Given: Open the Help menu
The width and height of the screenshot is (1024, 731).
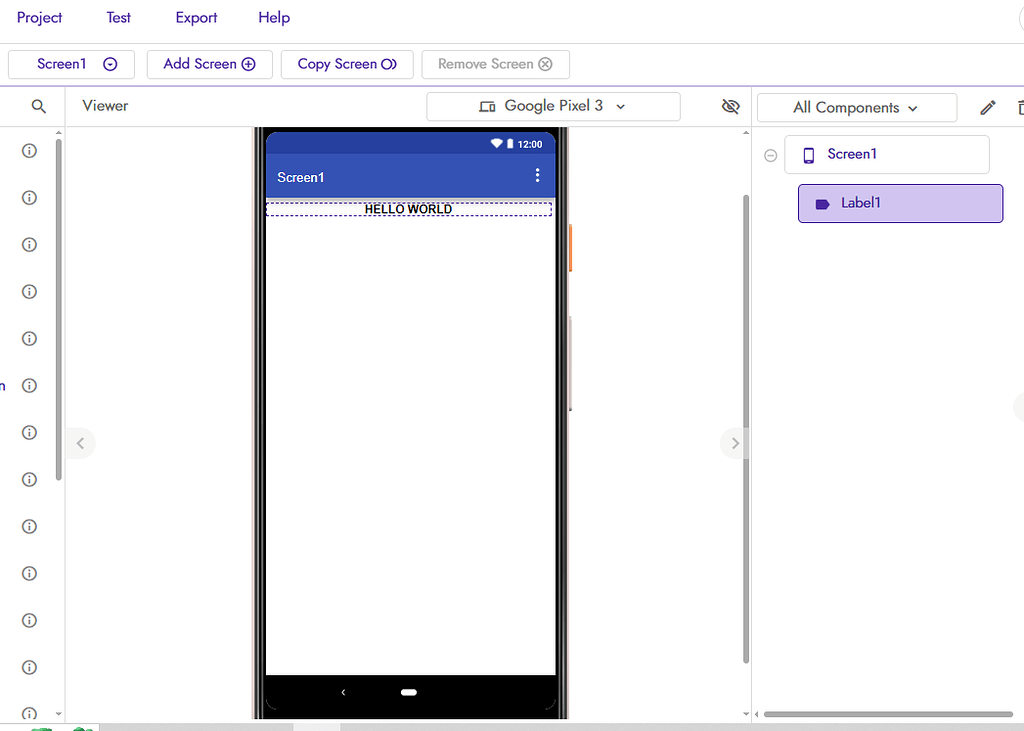Looking at the screenshot, I should click(x=273, y=17).
